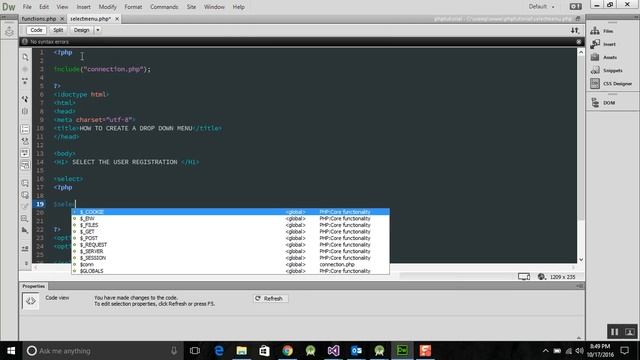
Task: Click the Cortana Ask me anything box
Action: pos(102,351)
